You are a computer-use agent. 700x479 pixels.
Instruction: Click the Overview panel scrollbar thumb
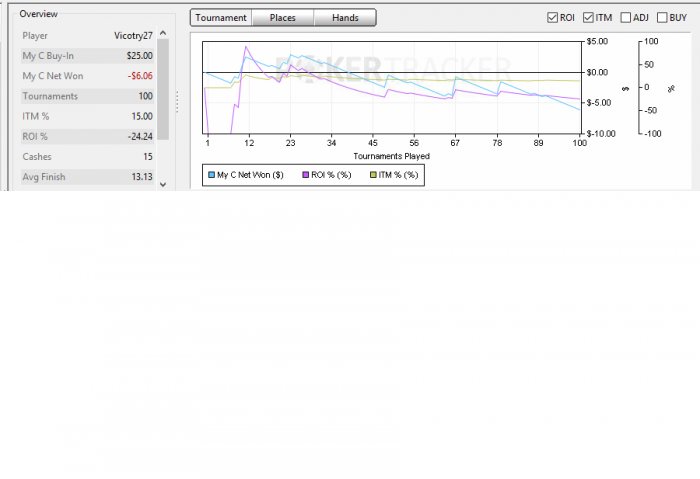163,89
